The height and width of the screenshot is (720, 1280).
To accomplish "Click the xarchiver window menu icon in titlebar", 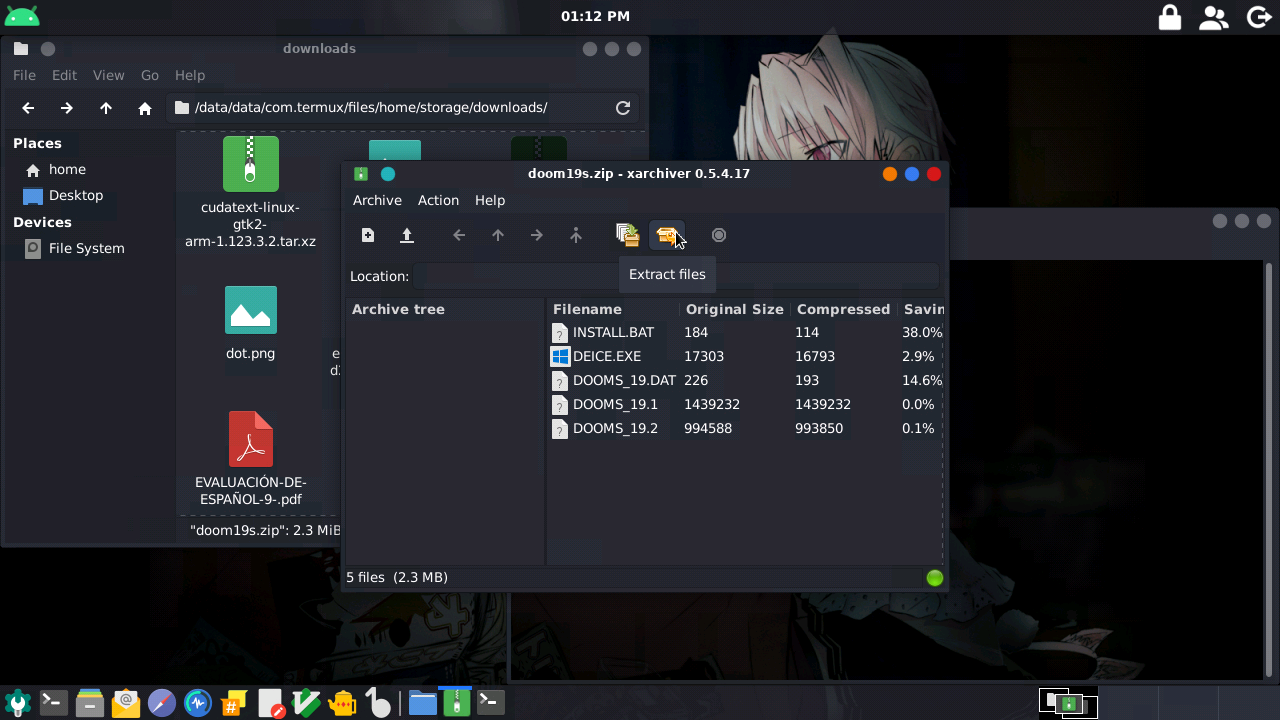I will click(361, 174).
